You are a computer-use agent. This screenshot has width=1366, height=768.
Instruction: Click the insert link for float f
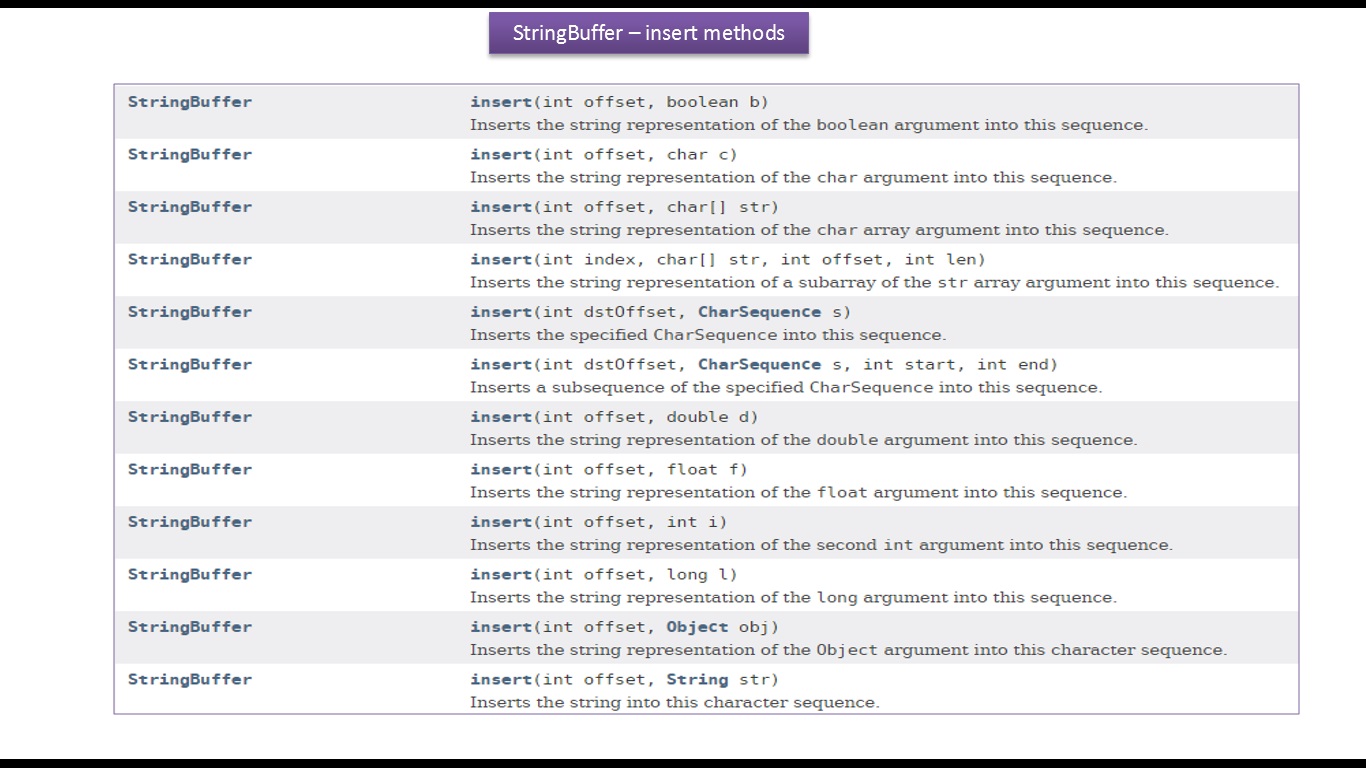click(501, 470)
